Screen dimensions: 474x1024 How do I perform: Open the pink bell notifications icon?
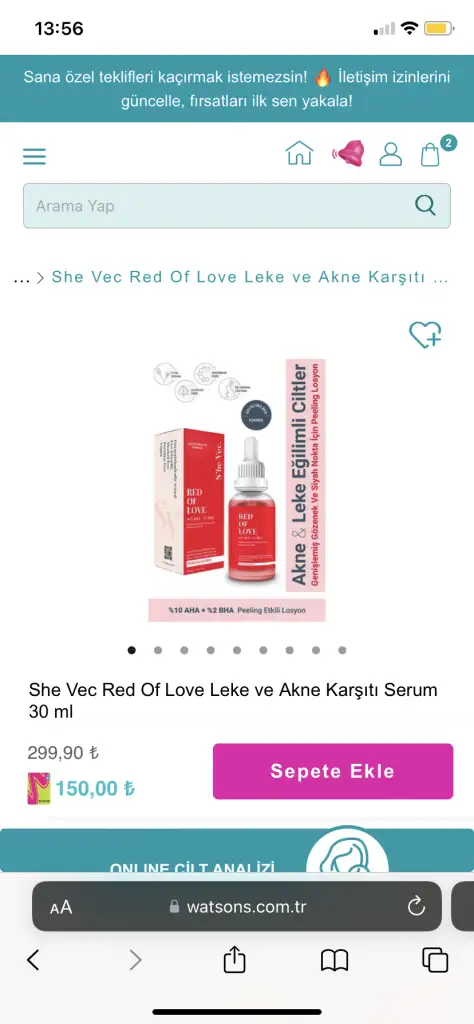[x=347, y=154]
